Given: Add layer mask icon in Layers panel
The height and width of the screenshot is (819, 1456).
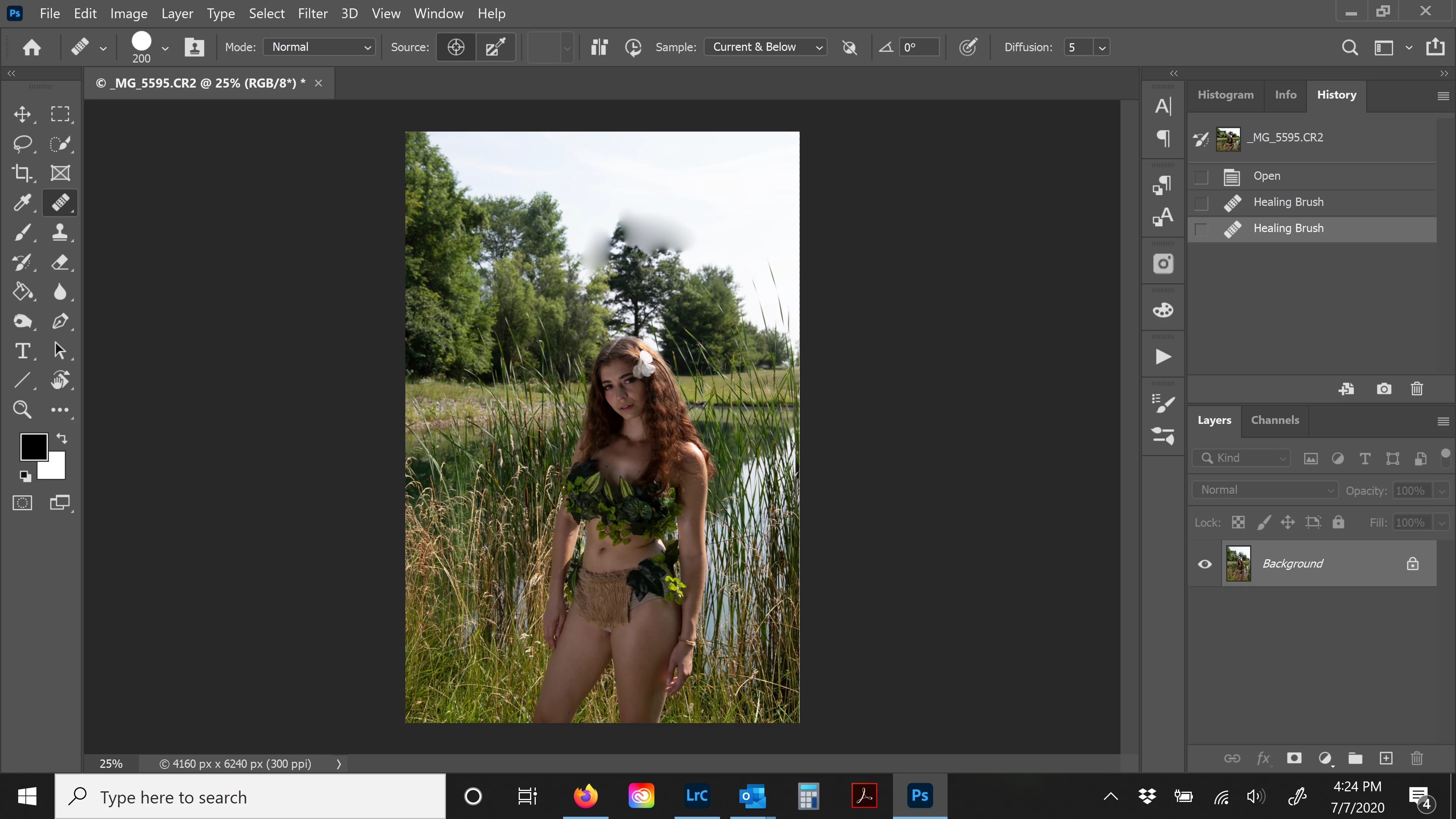Looking at the screenshot, I should 1294,758.
